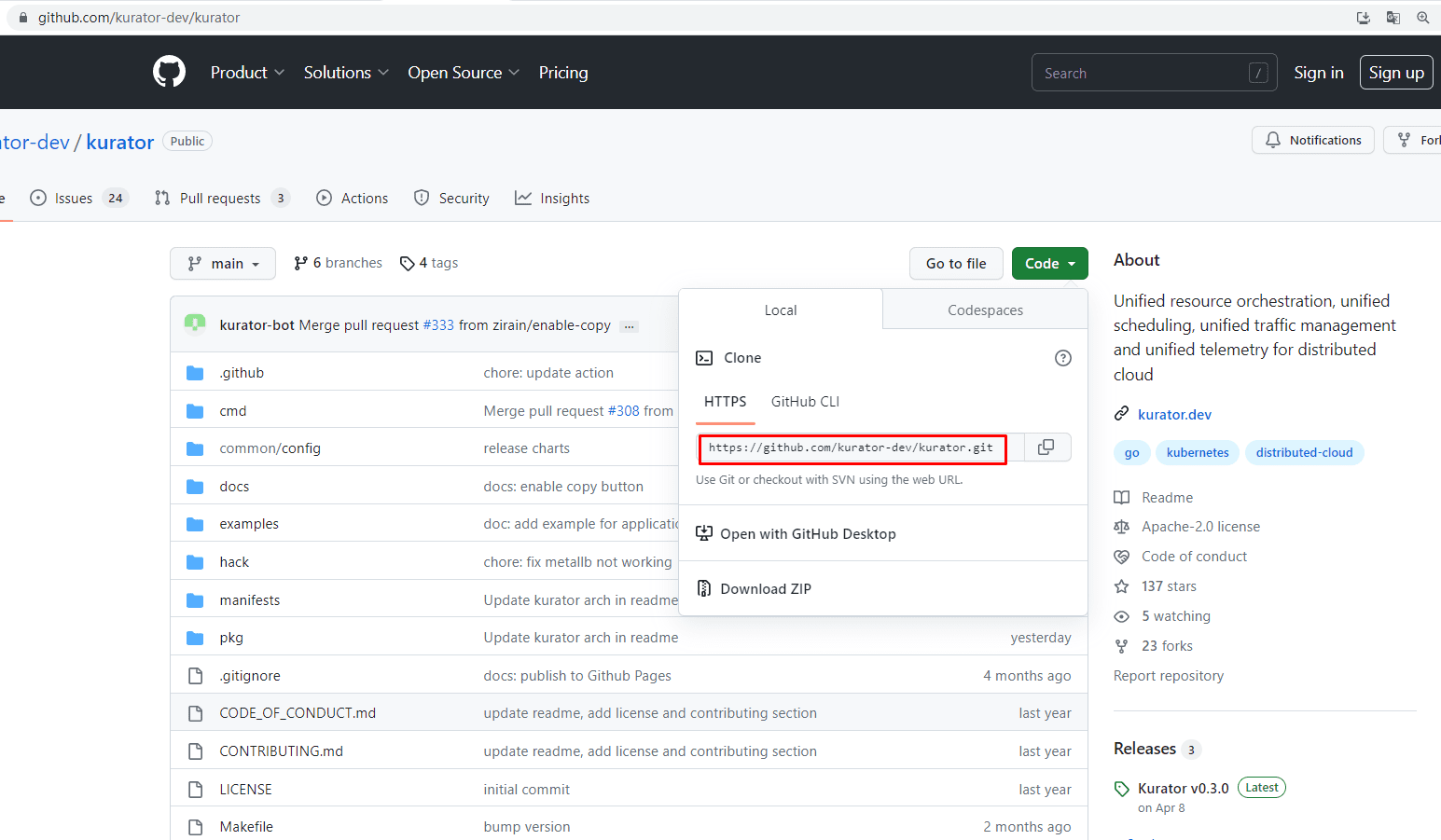
Task: Click the browser download icon in address bar
Action: [x=1363, y=18]
